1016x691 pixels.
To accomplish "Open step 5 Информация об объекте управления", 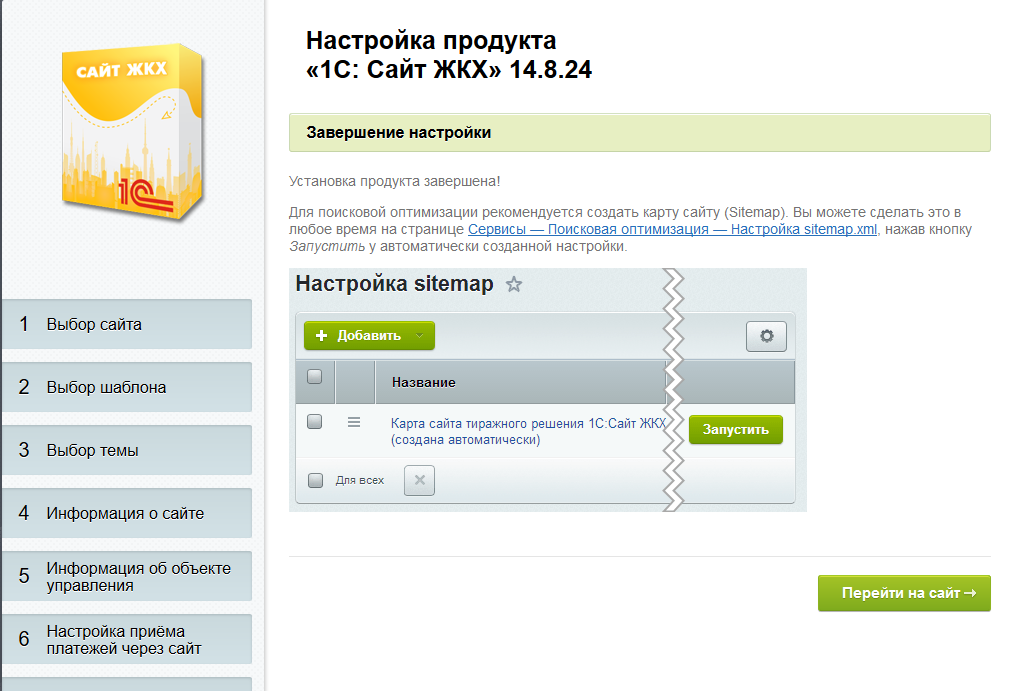I will coord(127,576).
